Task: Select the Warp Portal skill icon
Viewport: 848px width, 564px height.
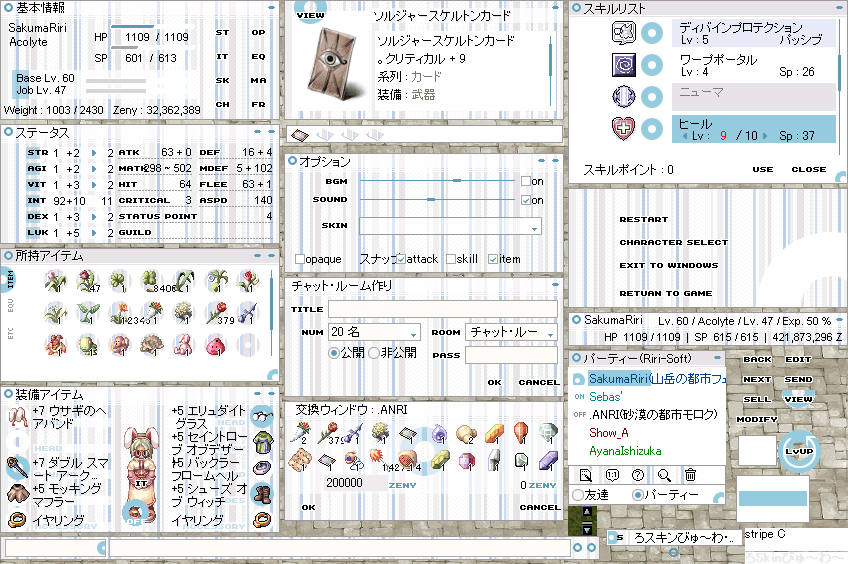Action: 624,65
